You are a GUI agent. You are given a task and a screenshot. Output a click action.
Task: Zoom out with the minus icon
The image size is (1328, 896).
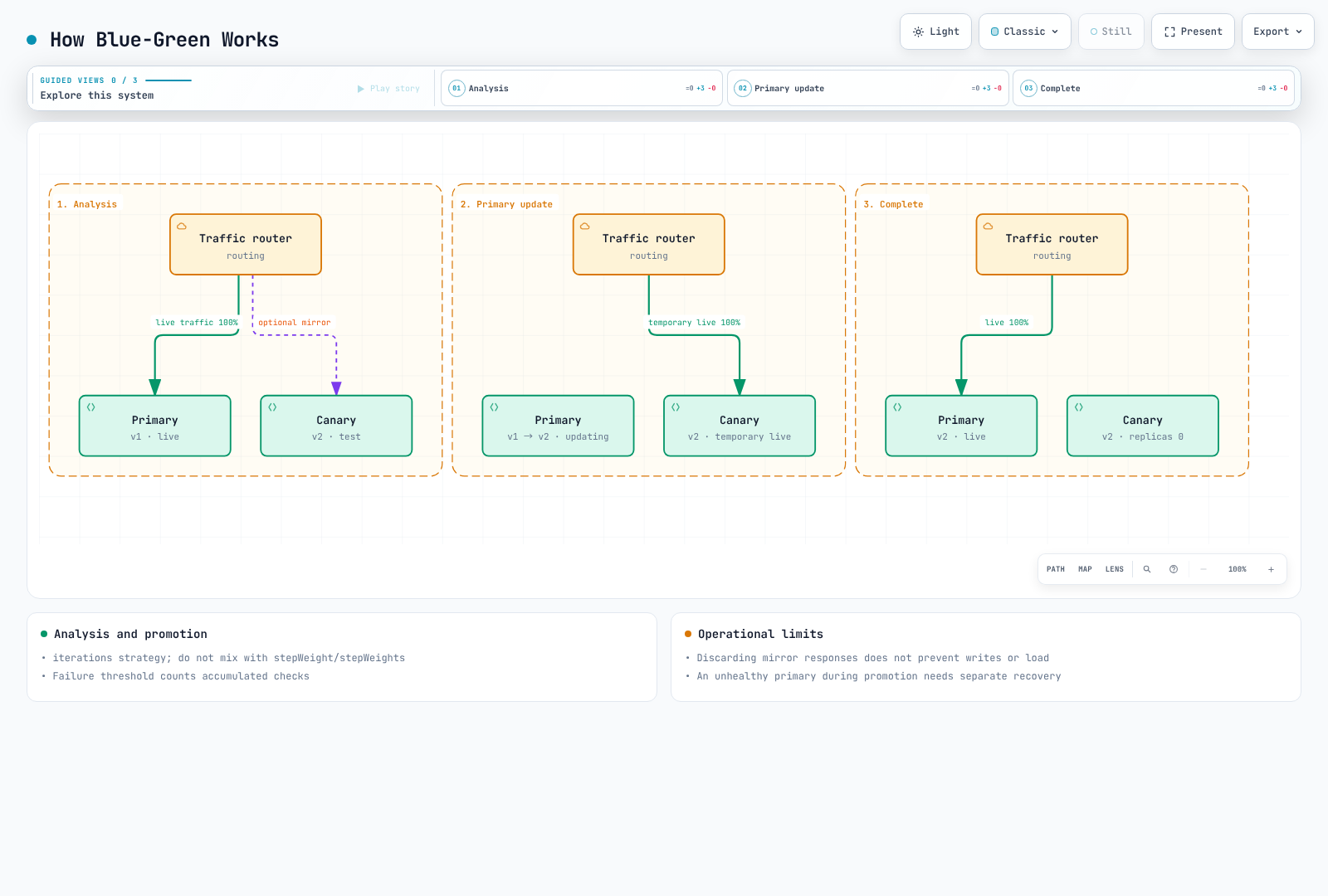(x=1203, y=569)
